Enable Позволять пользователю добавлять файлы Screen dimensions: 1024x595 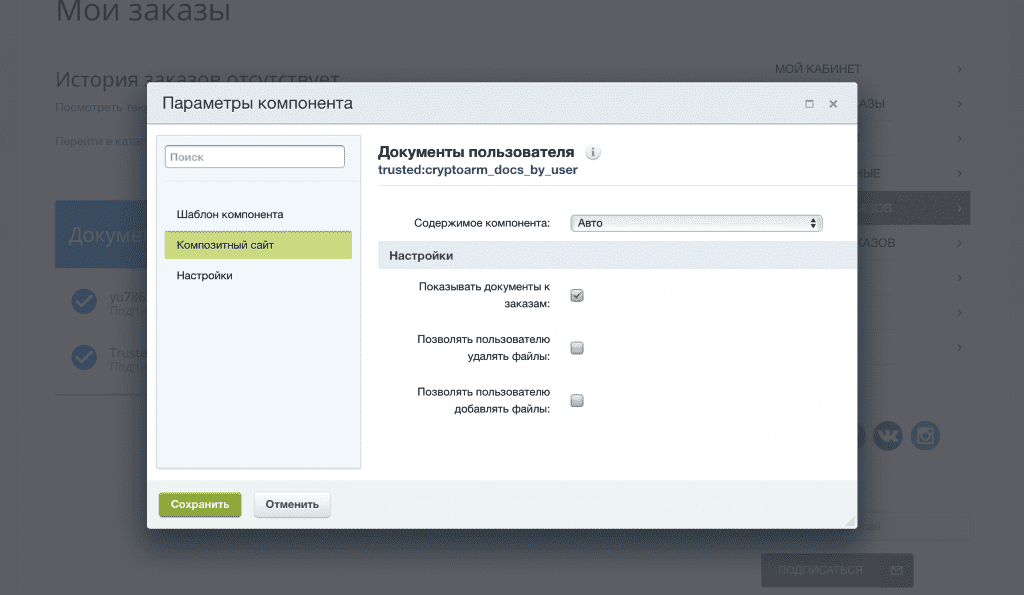(x=577, y=401)
